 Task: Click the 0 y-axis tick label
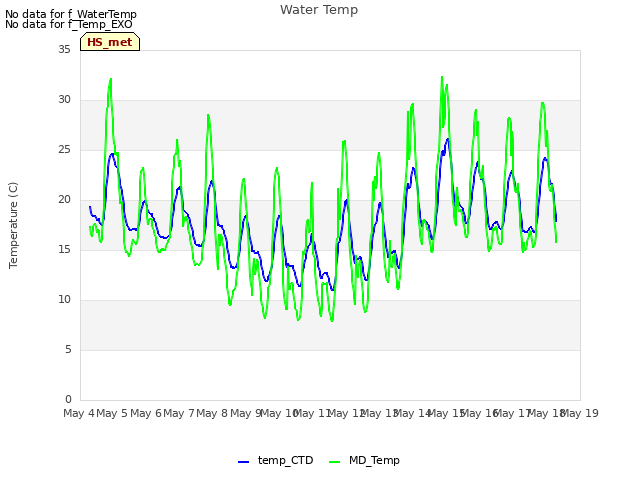pyautogui.click(x=68, y=400)
